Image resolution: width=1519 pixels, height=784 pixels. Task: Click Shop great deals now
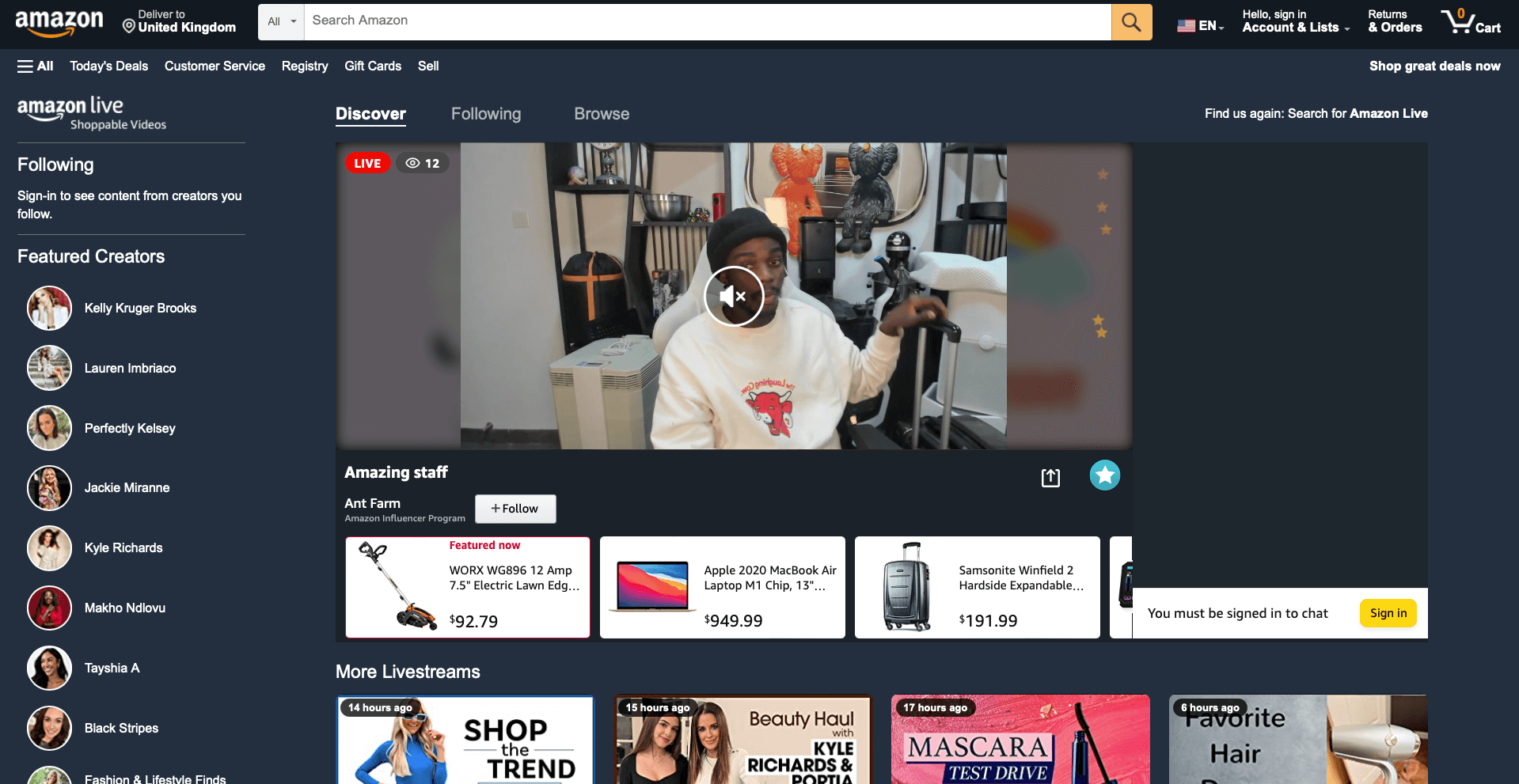pyautogui.click(x=1434, y=66)
